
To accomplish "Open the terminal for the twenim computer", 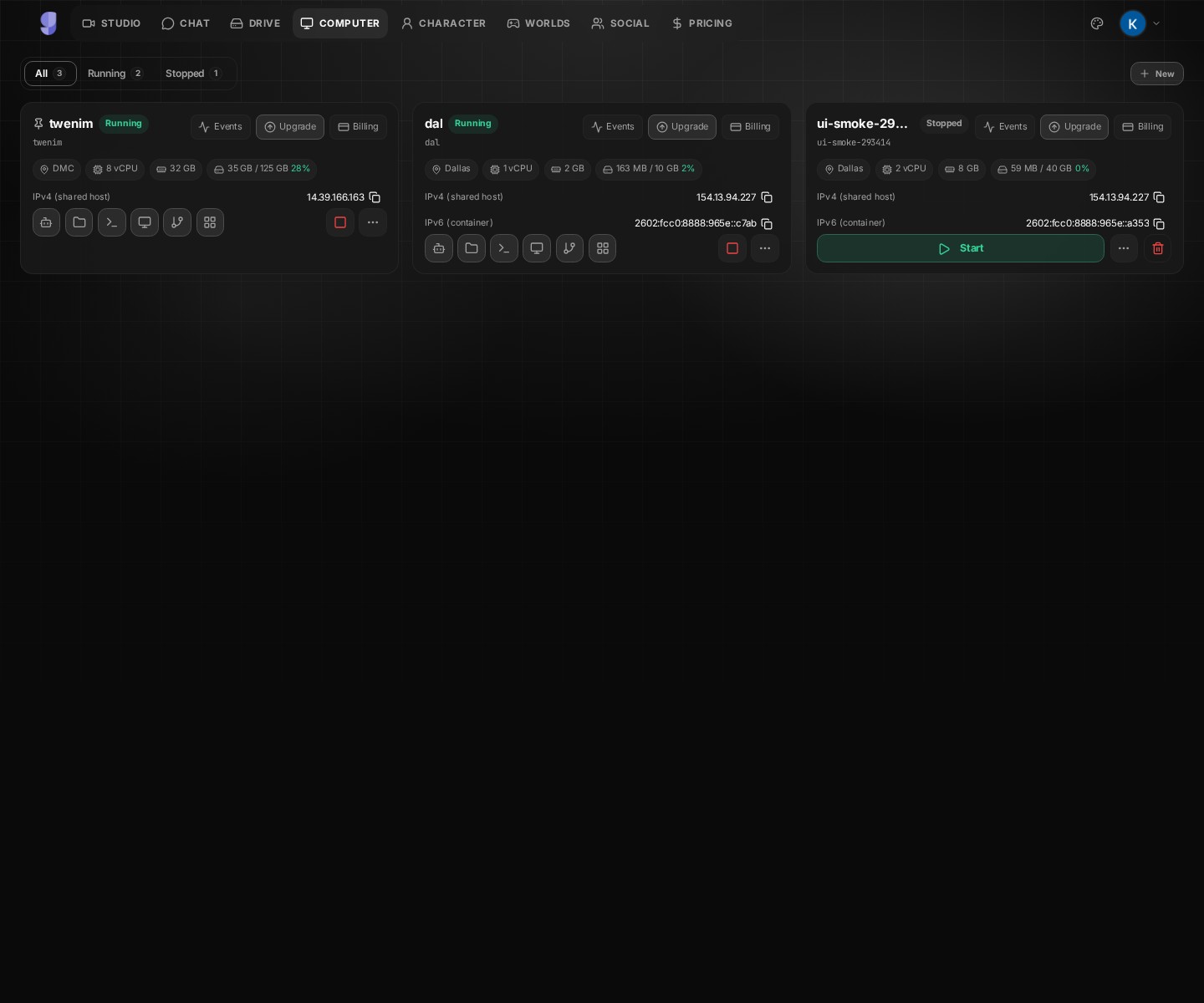I will tap(111, 222).
